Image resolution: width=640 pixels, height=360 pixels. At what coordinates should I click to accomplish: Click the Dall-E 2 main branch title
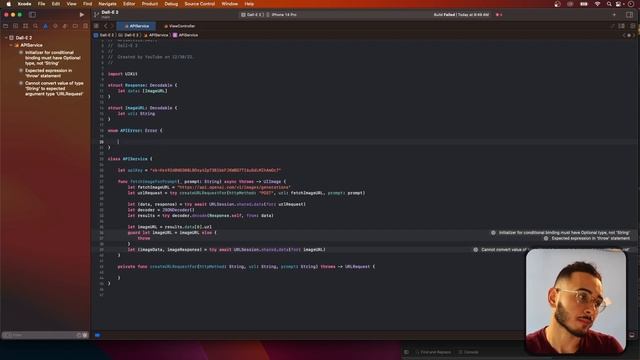click(110, 14)
